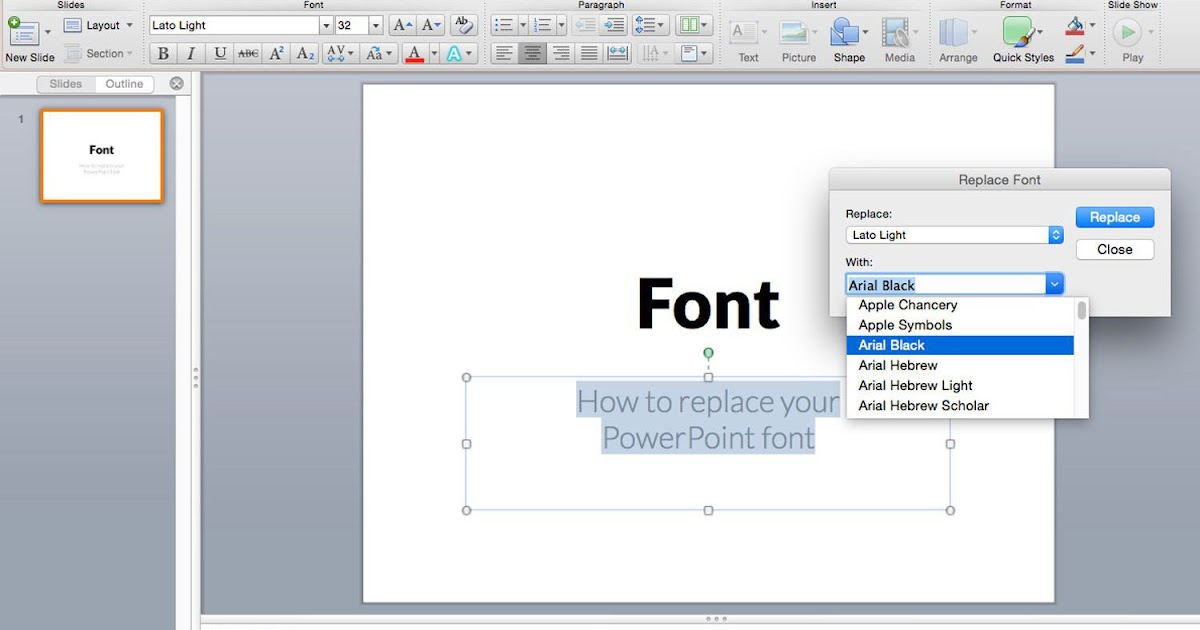The width and height of the screenshot is (1200, 630).
Task: Collapse the With font dropdown
Action: click(1054, 285)
